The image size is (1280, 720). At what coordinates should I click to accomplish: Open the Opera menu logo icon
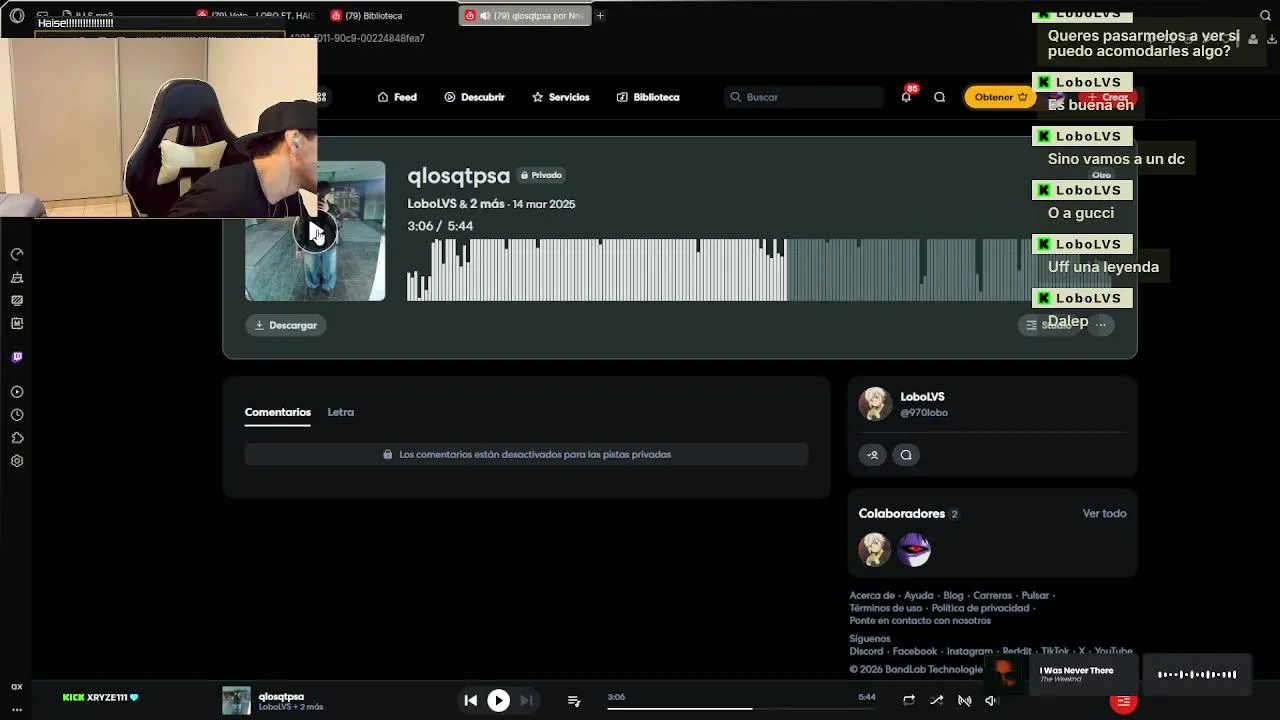pyautogui.click(x=17, y=15)
